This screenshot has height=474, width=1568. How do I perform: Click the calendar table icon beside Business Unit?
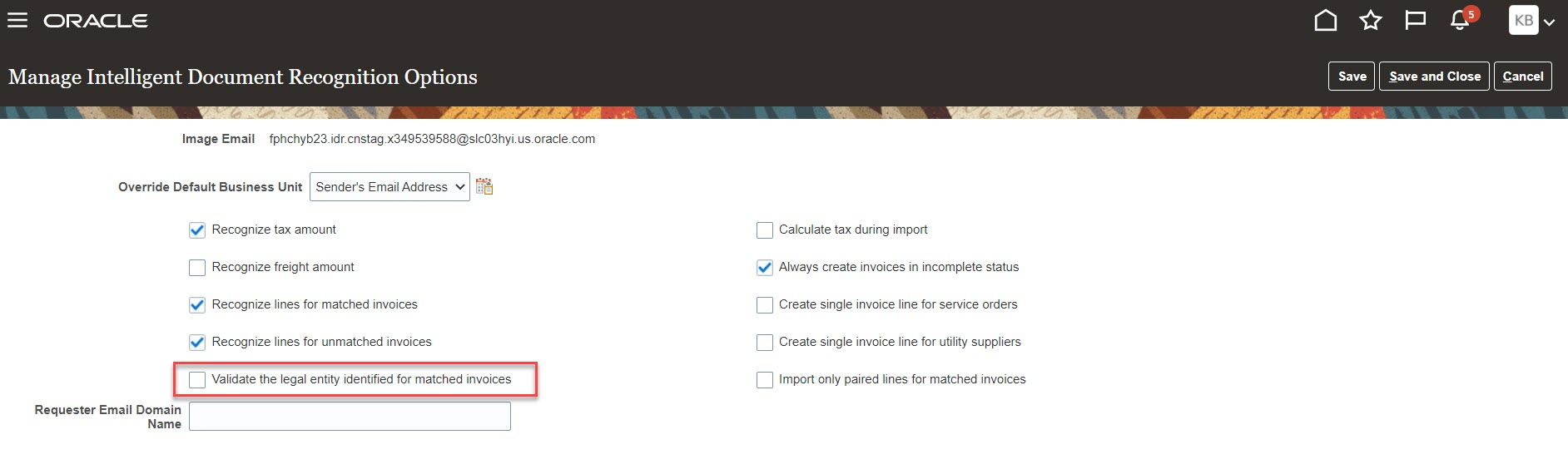click(484, 187)
